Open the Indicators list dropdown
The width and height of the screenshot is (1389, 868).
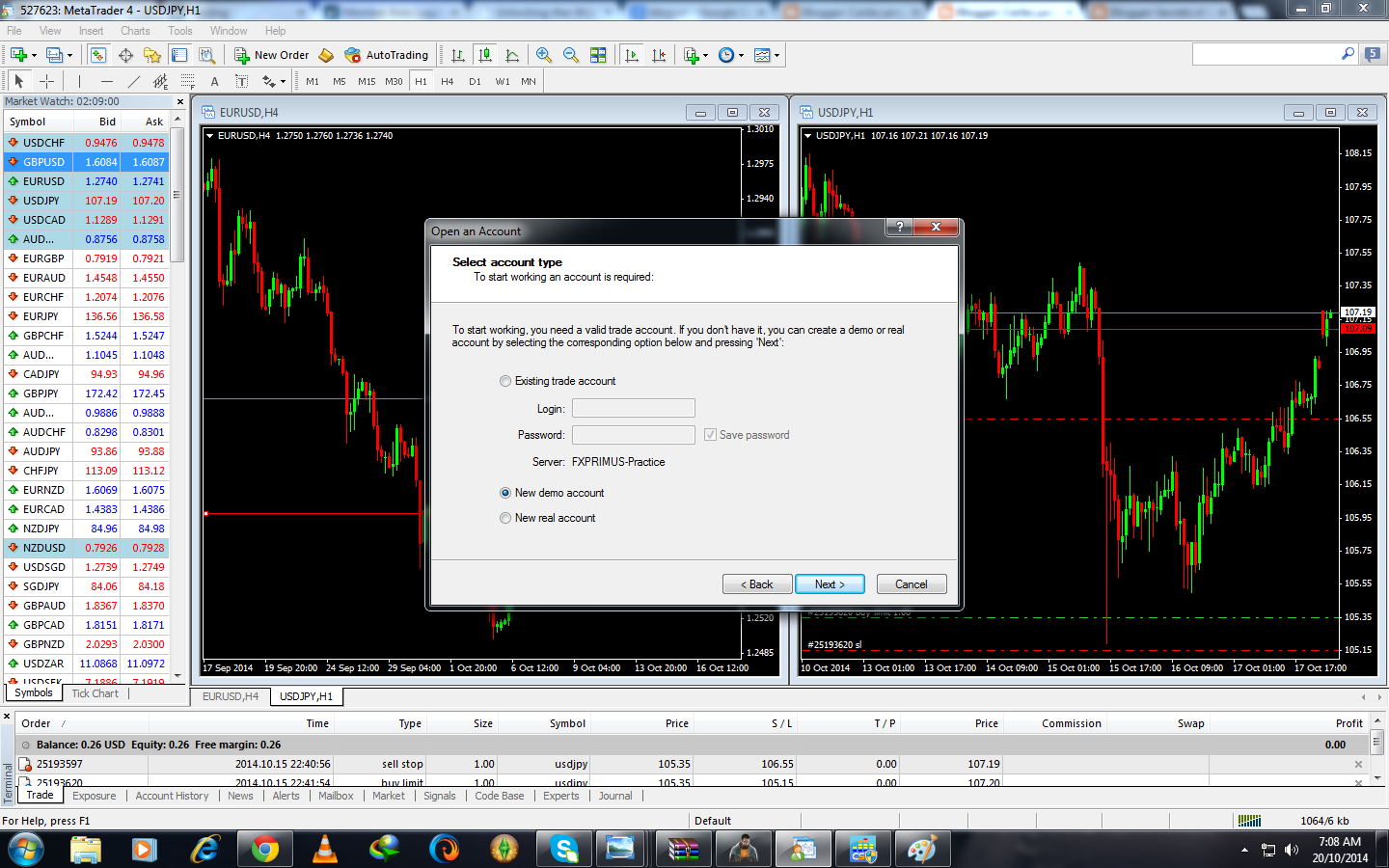[x=695, y=55]
